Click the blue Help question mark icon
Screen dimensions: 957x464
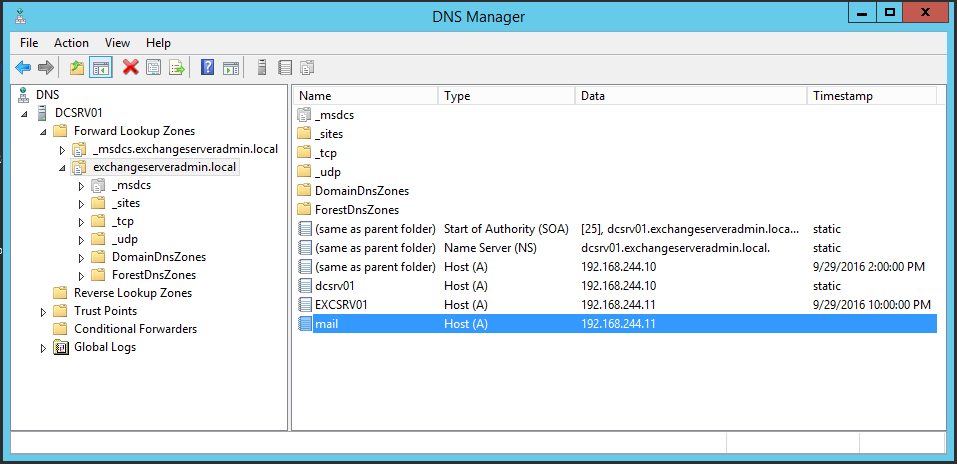click(x=208, y=68)
